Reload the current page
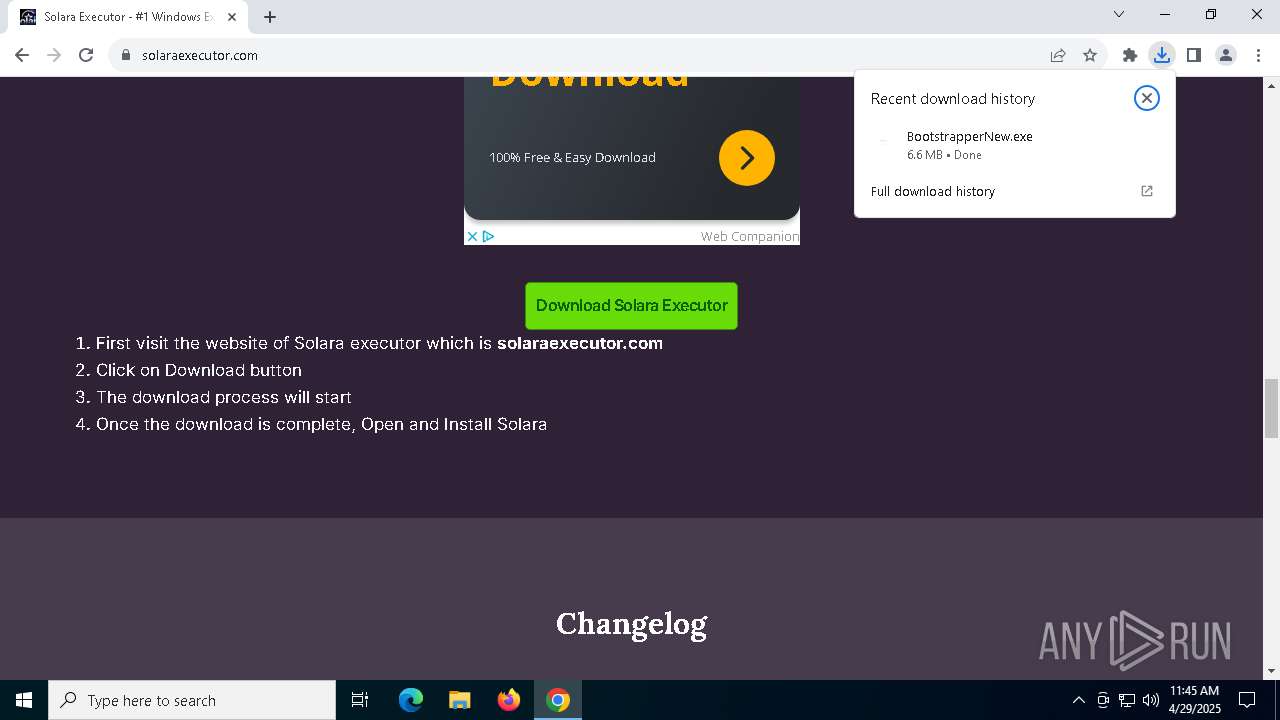This screenshot has width=1280, height=720. click(86, 55)
